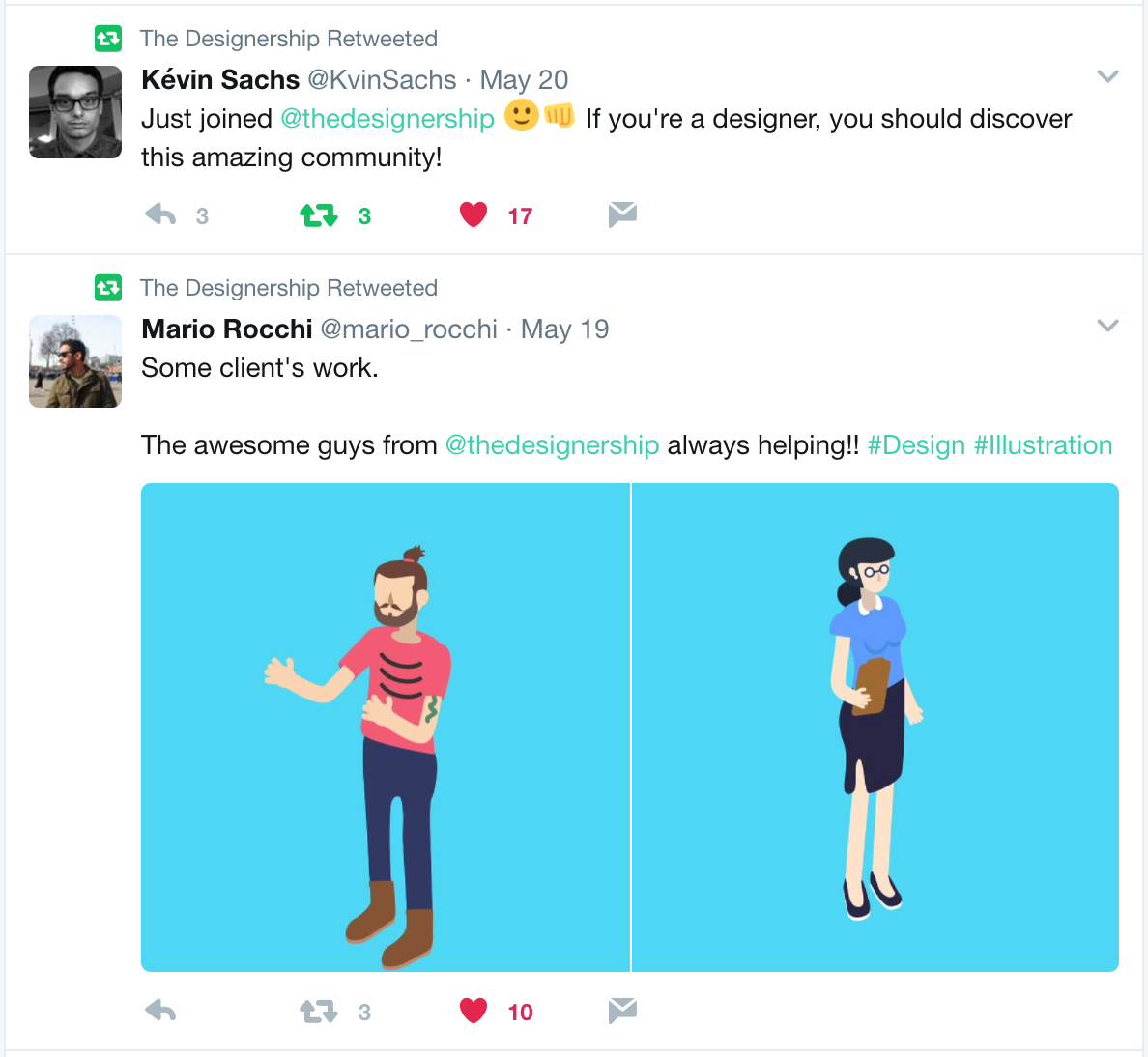The height and width of the screenshot is (1057, 1148).
Task: Click the green retweet badge above Mario's tweet
Action: (x=108, y=288)
